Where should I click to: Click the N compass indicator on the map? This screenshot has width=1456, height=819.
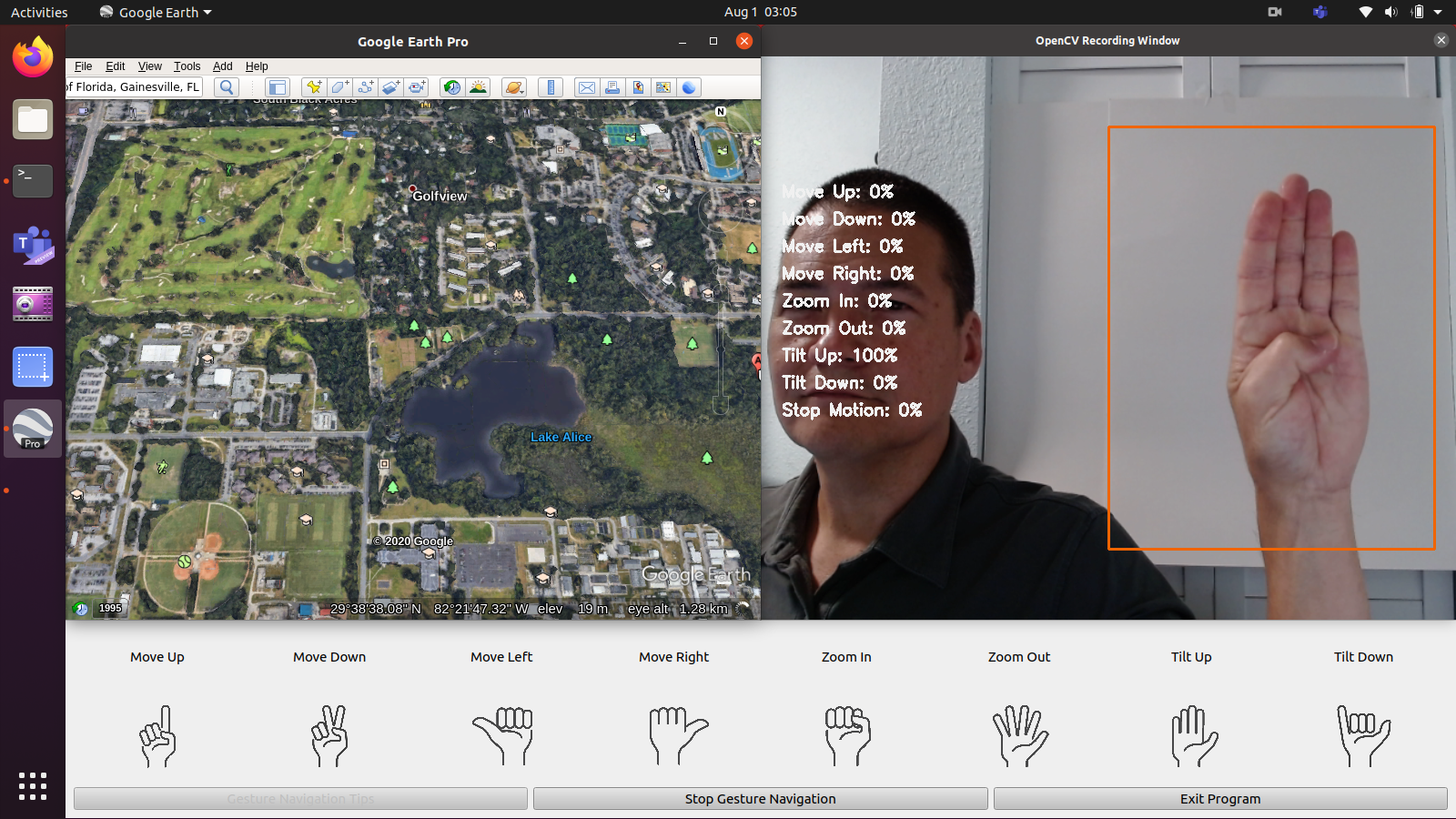pyautogui.click(x=721, y=111)
